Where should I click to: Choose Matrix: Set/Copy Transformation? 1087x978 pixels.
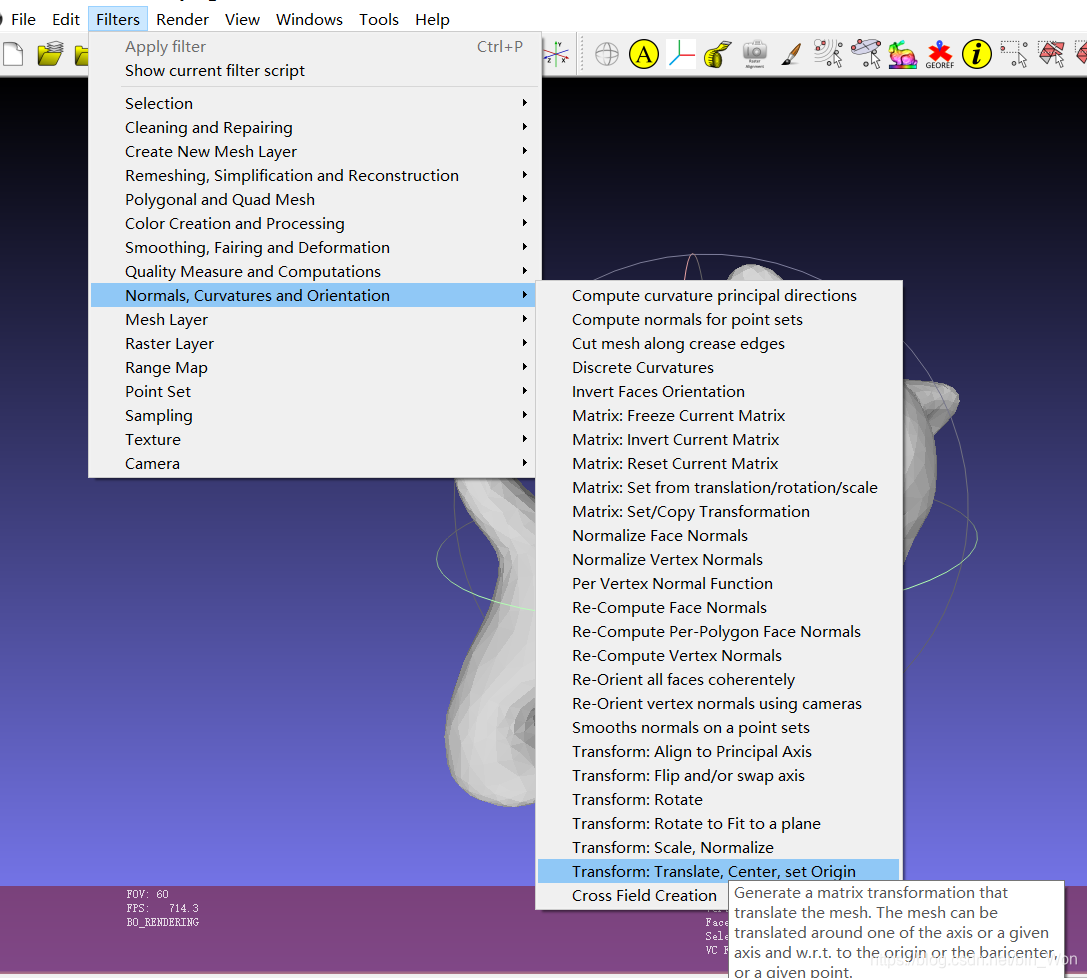pyautogui.click(x=718, y=512)
